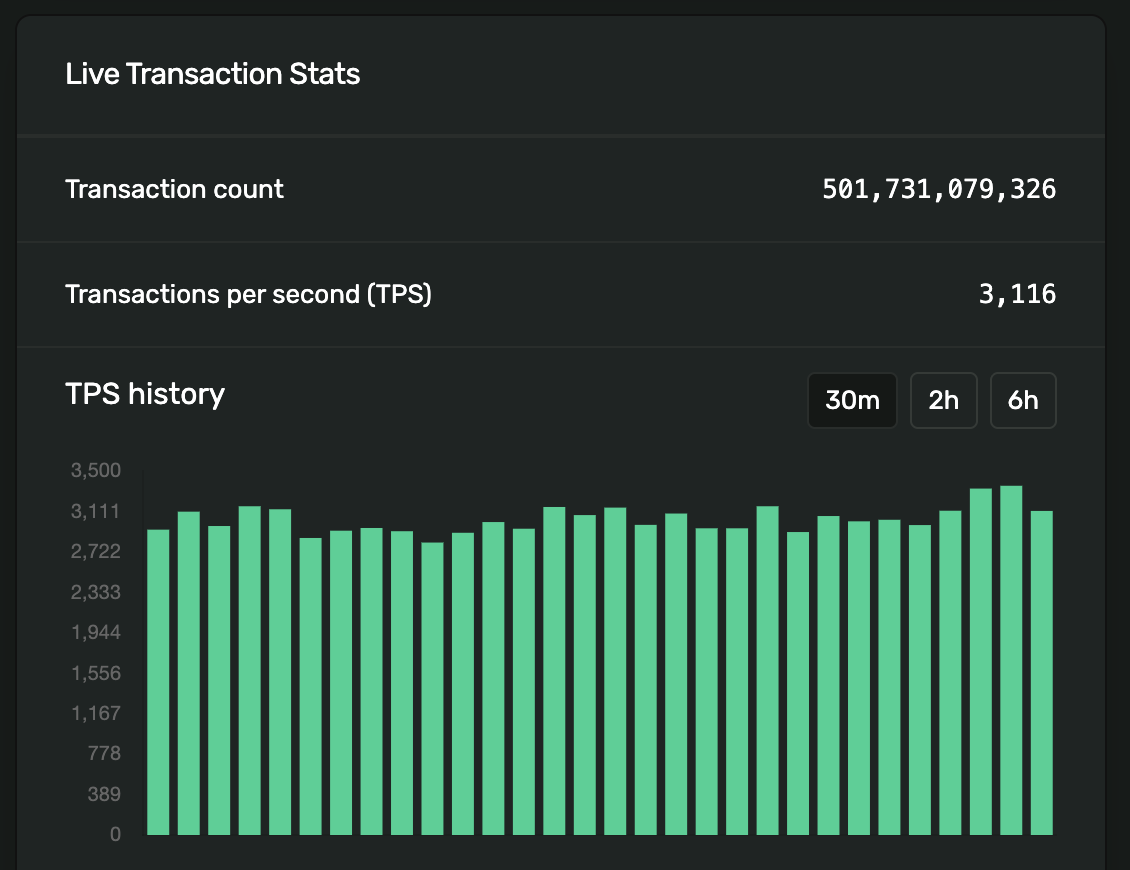Click the Live Transaction Stats heading
This screenshot has height=870, width=1130.
pyautogui.click(x=213, y=74)
